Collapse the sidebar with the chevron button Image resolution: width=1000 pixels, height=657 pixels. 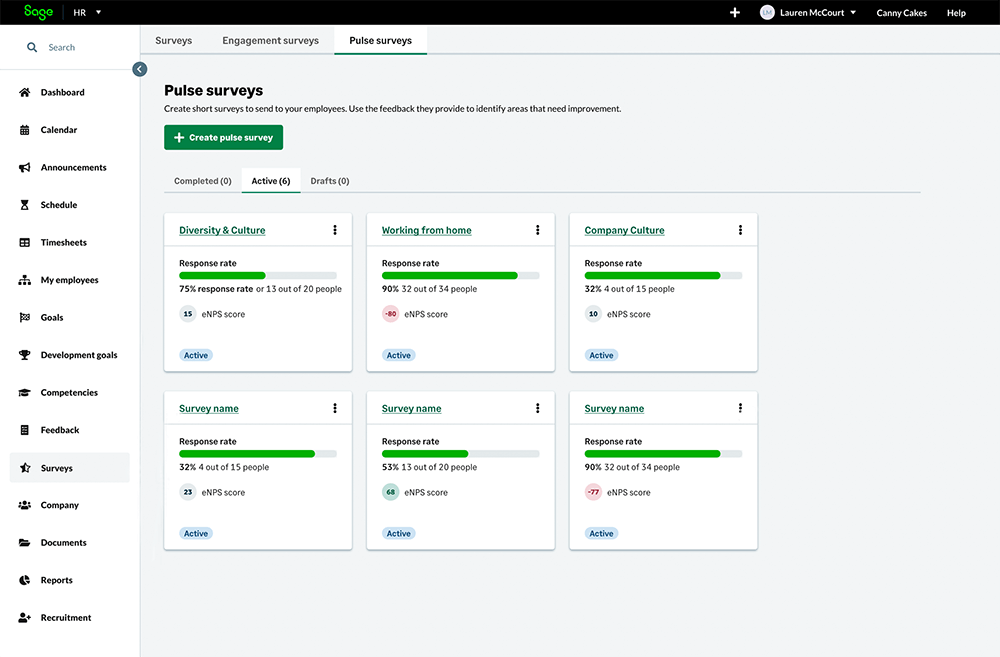[140, 69]
